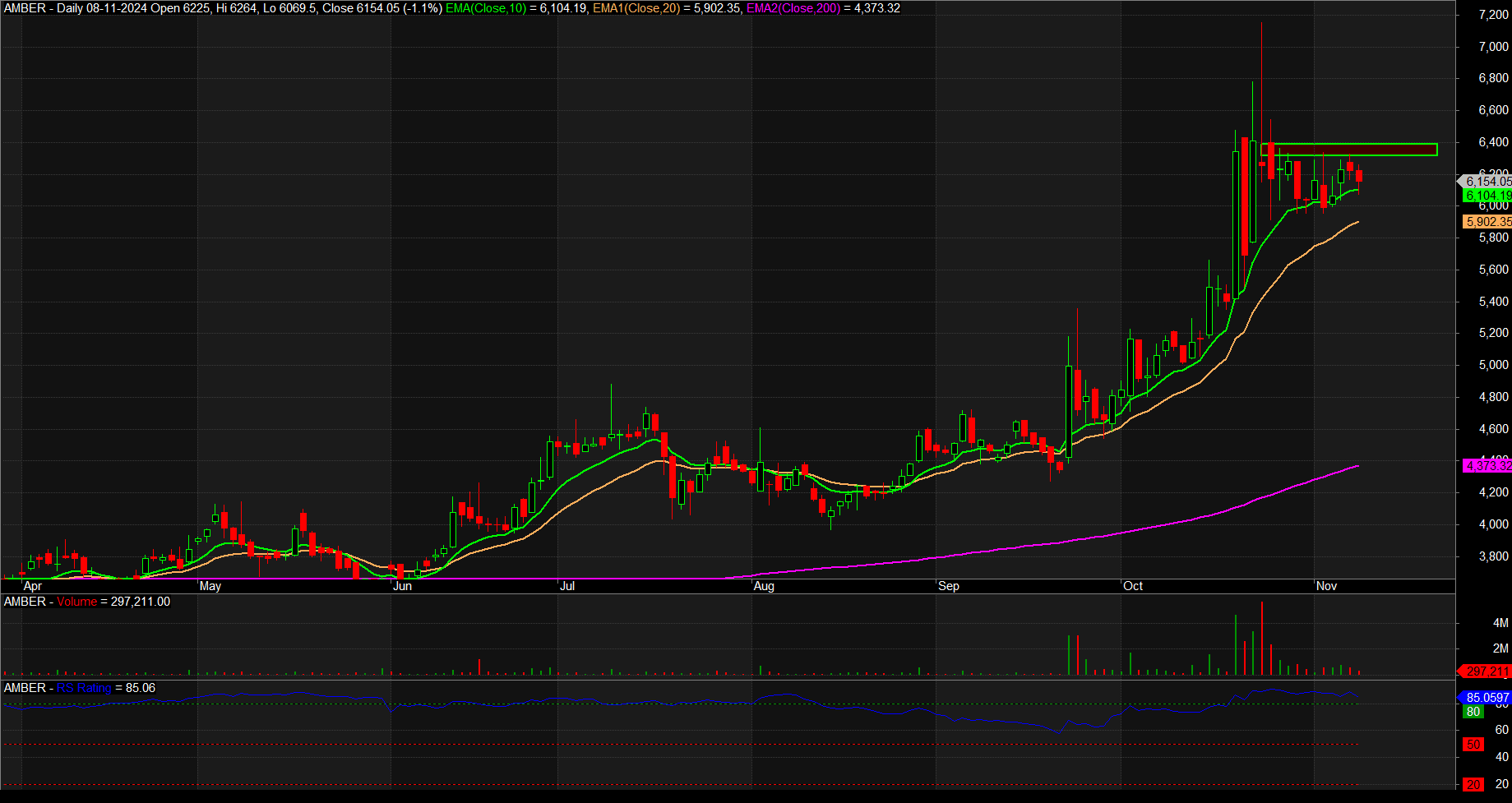The image size is (1512, 803).
Task: Click the Aug label on the time axis
Action: click(764, 586)
